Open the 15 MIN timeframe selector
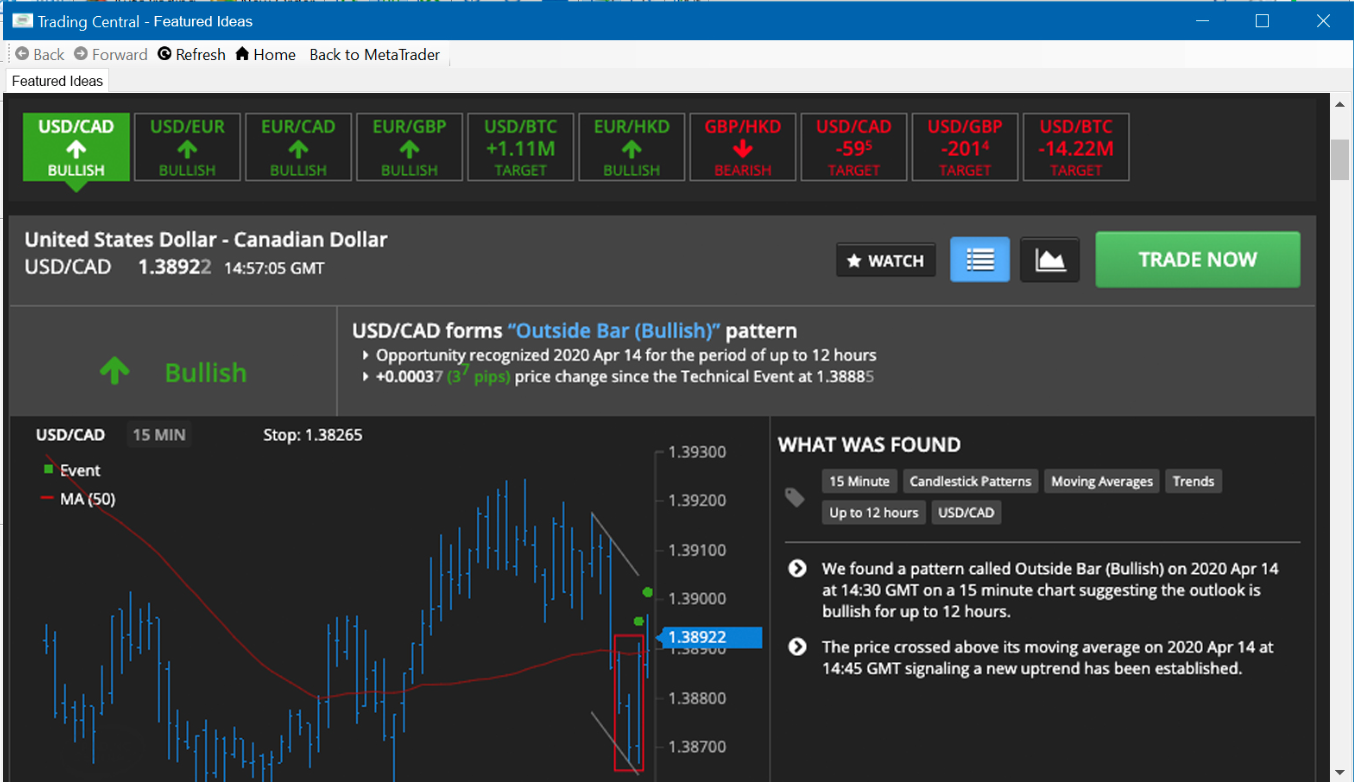This screenshot has height=782, width=1354. pos(158,434)
